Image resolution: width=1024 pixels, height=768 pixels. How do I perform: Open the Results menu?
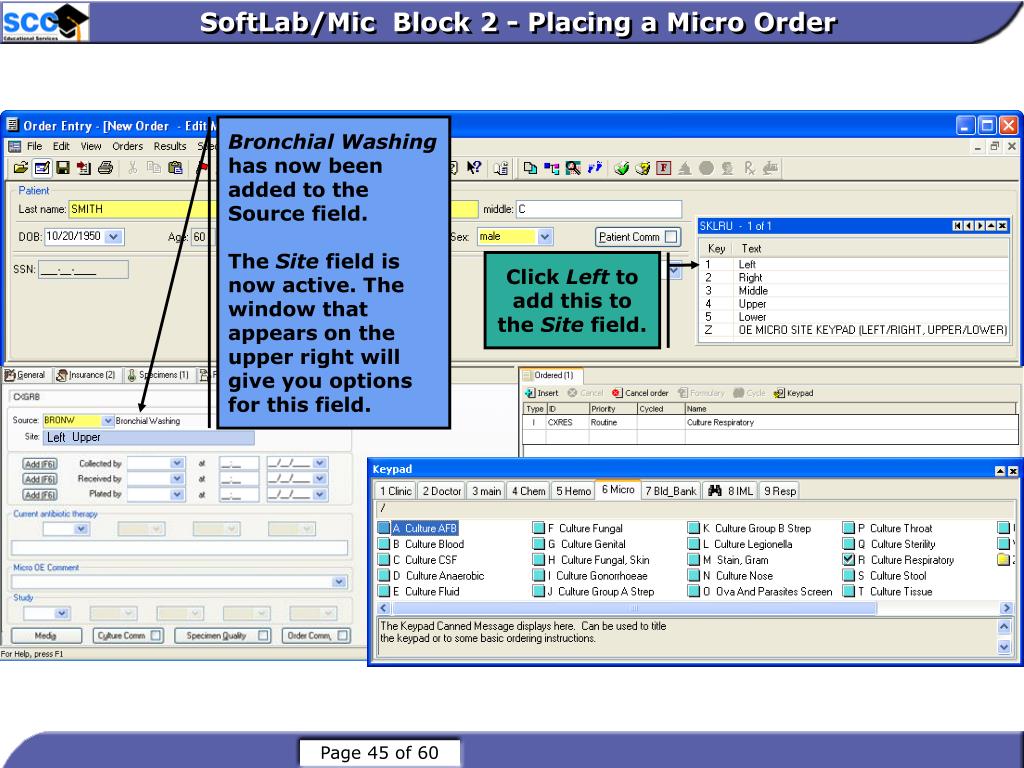170,146
